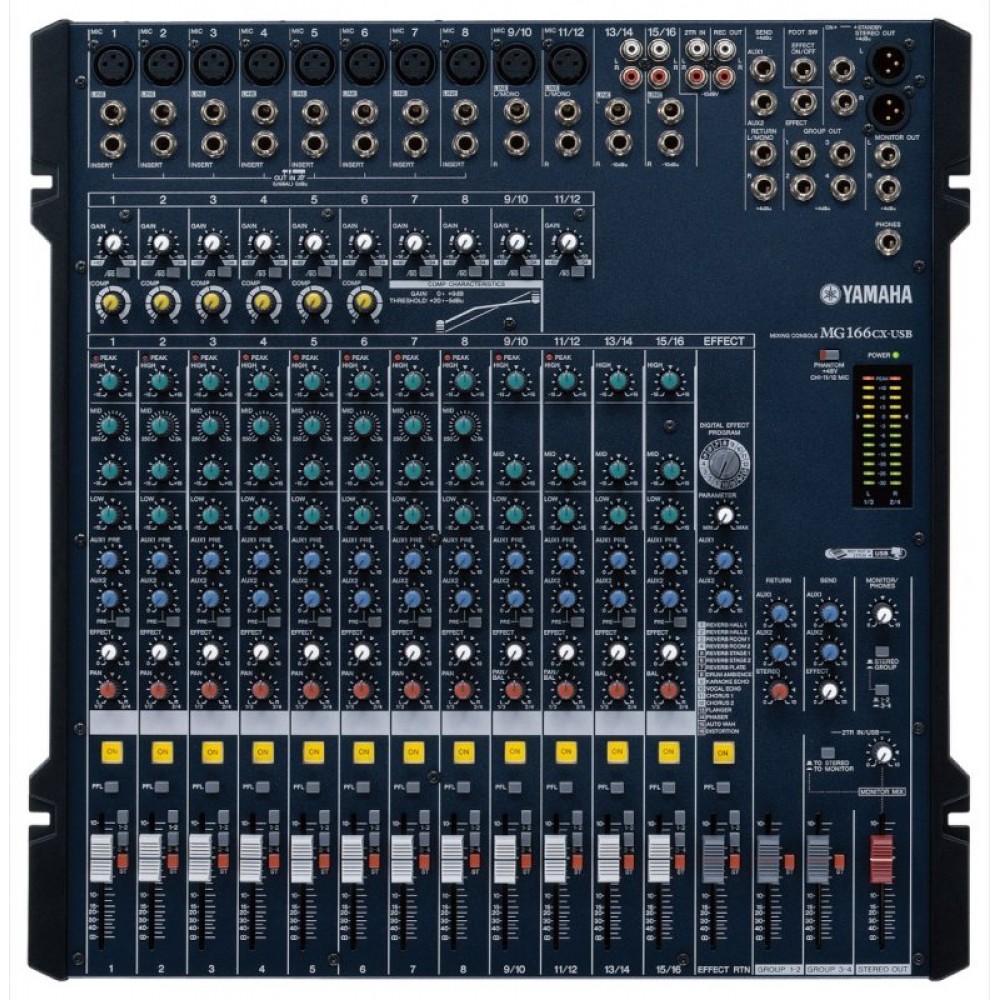Viewport: 1000px width, 1000px height.
Task: Click the yellow COMP knob on channel 3
Action: click(211, 301)
